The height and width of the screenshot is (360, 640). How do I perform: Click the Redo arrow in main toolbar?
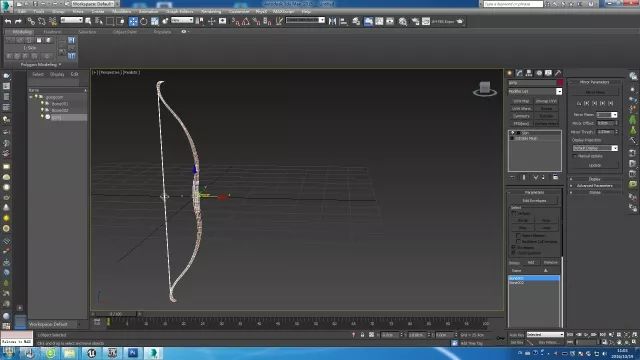[x=18, y=21]
